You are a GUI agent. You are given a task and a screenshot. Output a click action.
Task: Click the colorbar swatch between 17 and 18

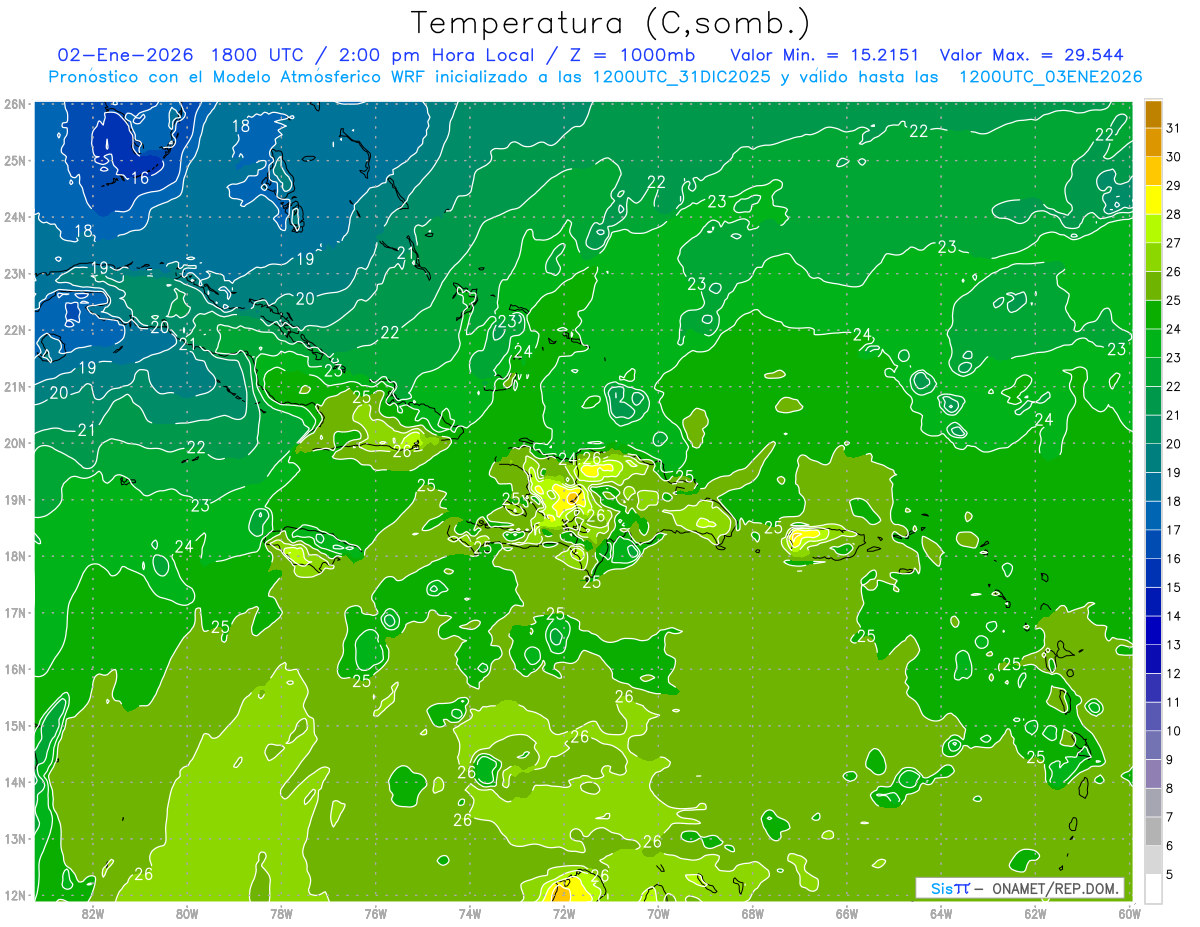click(x=1153, y=516)
